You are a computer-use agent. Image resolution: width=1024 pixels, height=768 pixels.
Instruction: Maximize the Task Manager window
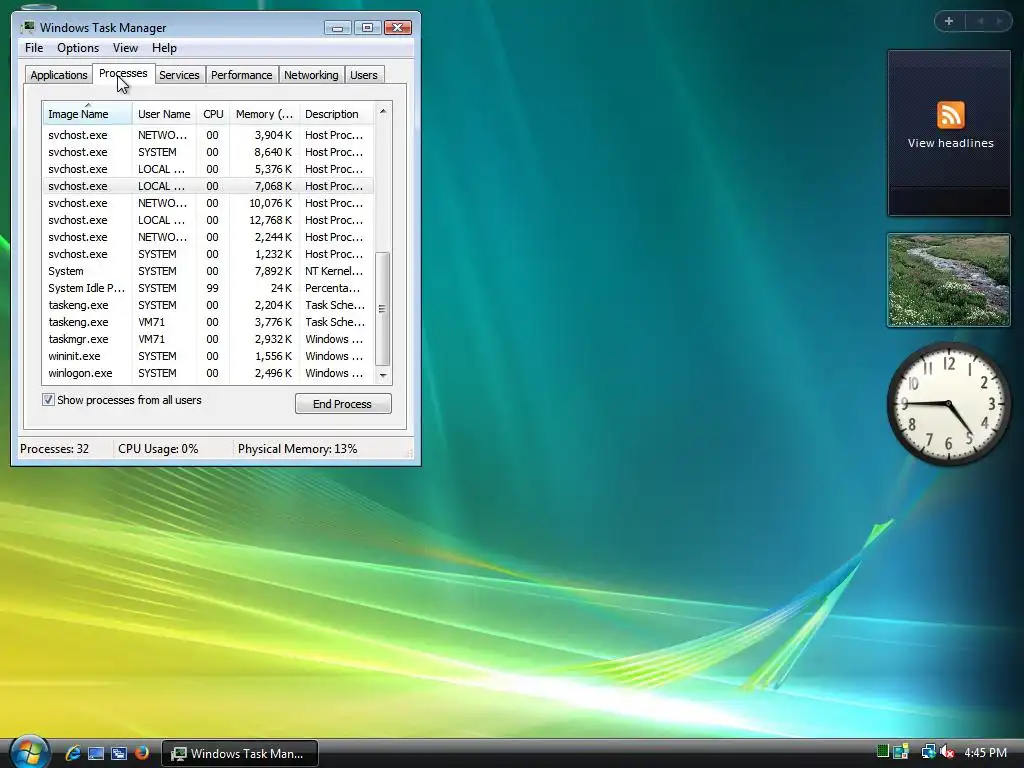coord(367,27)
